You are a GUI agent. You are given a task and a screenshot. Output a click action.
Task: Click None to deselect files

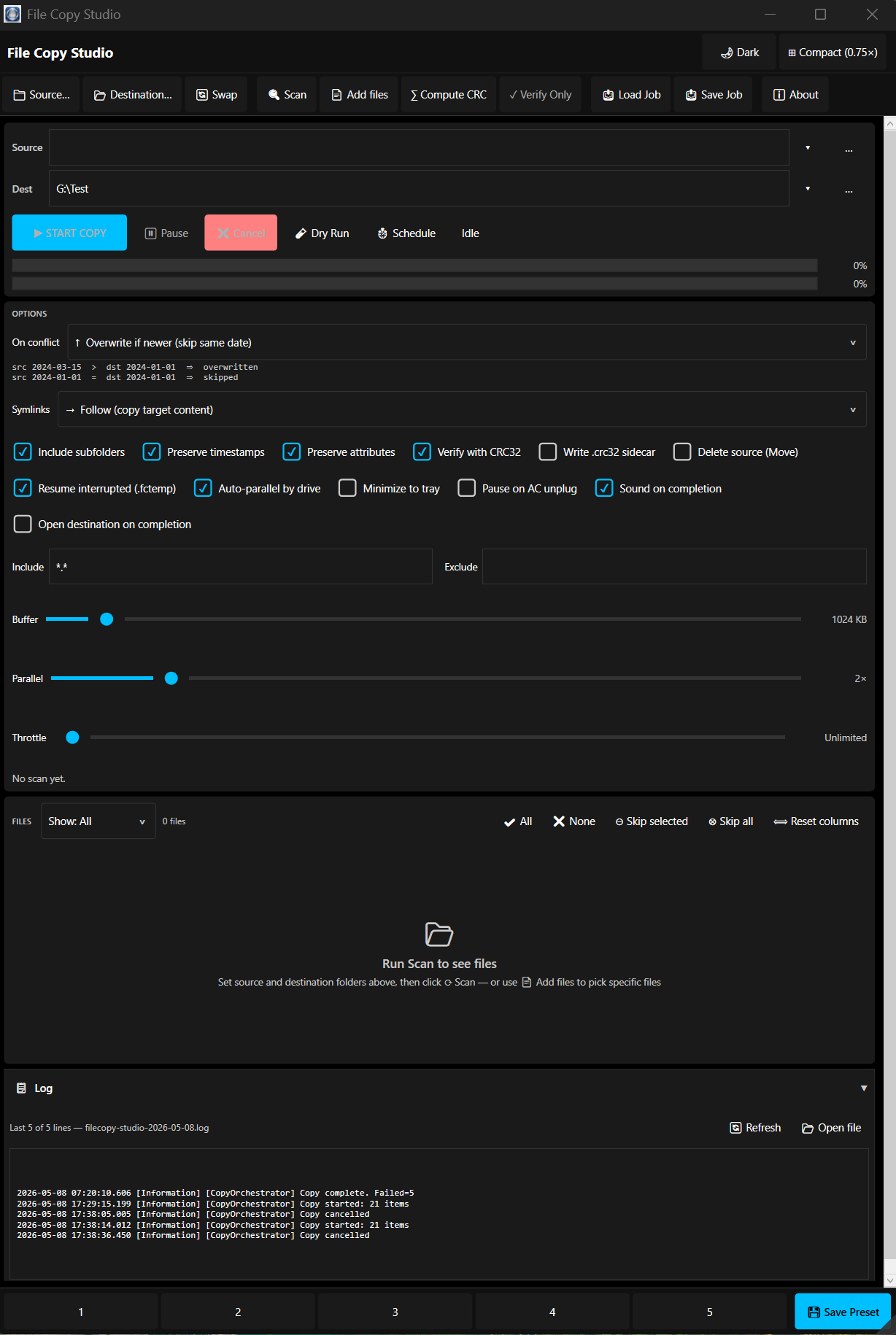tap(574, 821)
